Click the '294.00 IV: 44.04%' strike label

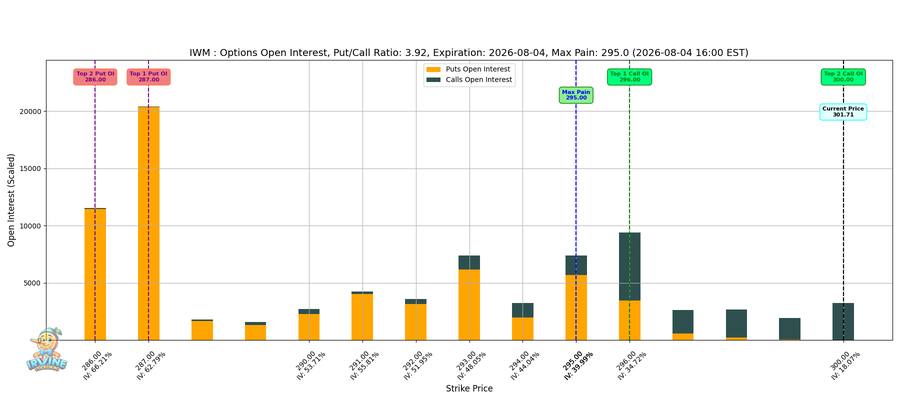[x=524, y=365]
